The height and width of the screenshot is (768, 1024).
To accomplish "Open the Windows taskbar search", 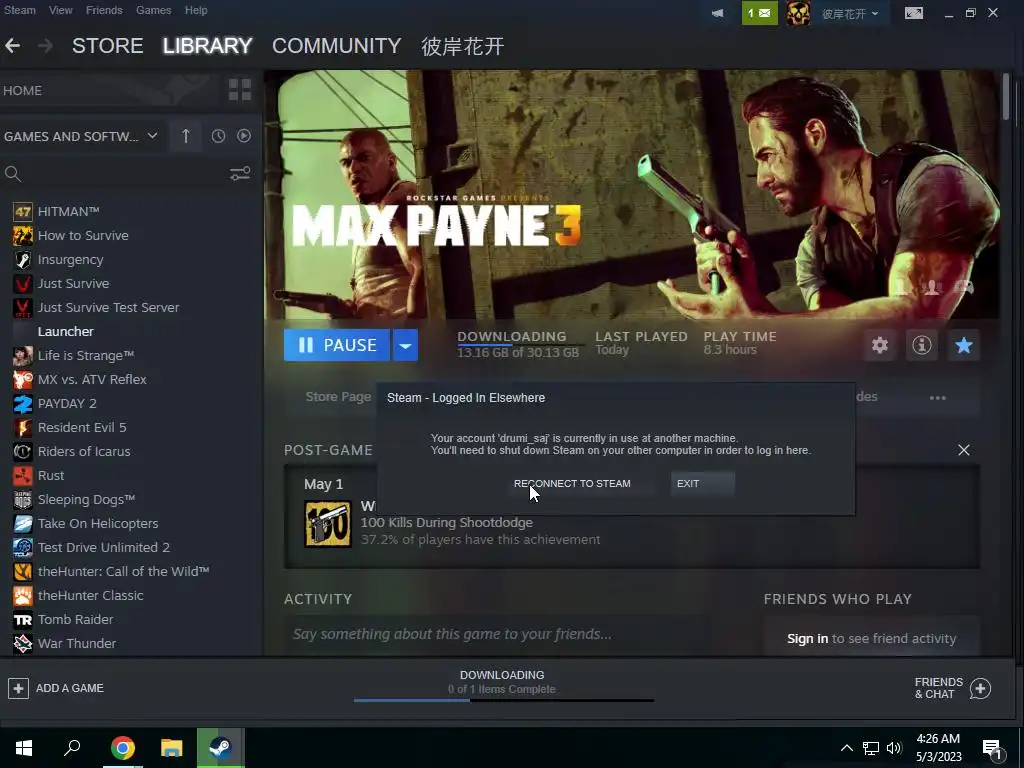I will 72,748.
